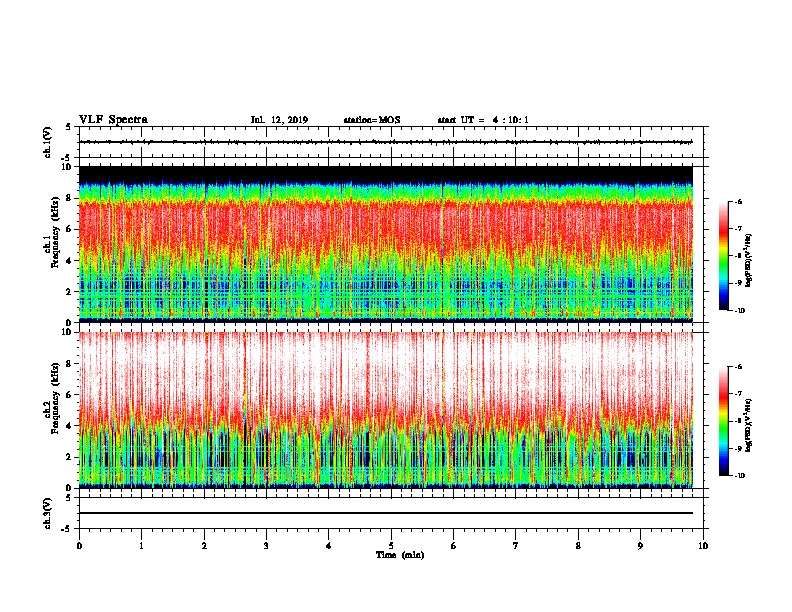Click the time axis tick label "8"
The image size is (792, 612).
578,546
